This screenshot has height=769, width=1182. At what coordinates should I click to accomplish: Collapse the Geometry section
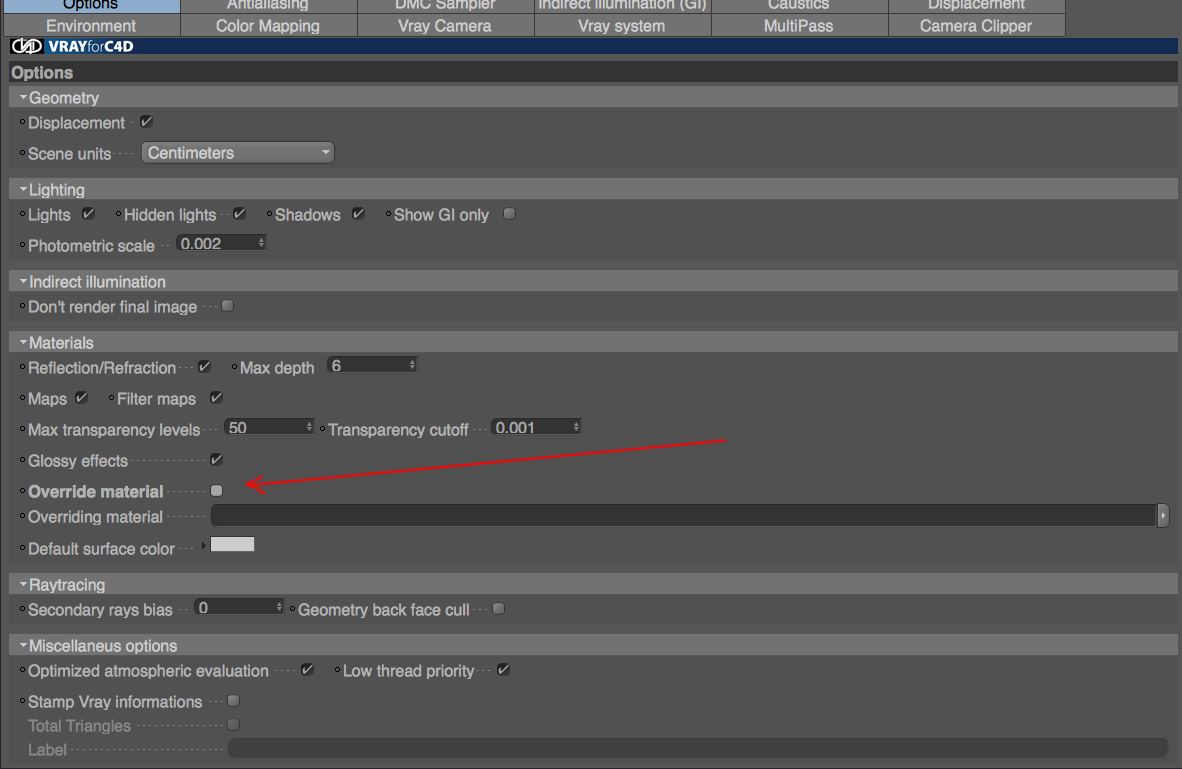pos(23,97)
